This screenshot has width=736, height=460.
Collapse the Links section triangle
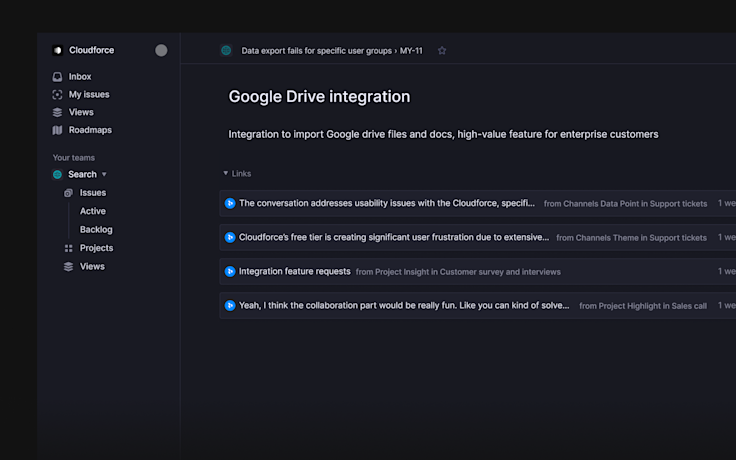pos(225,174)
